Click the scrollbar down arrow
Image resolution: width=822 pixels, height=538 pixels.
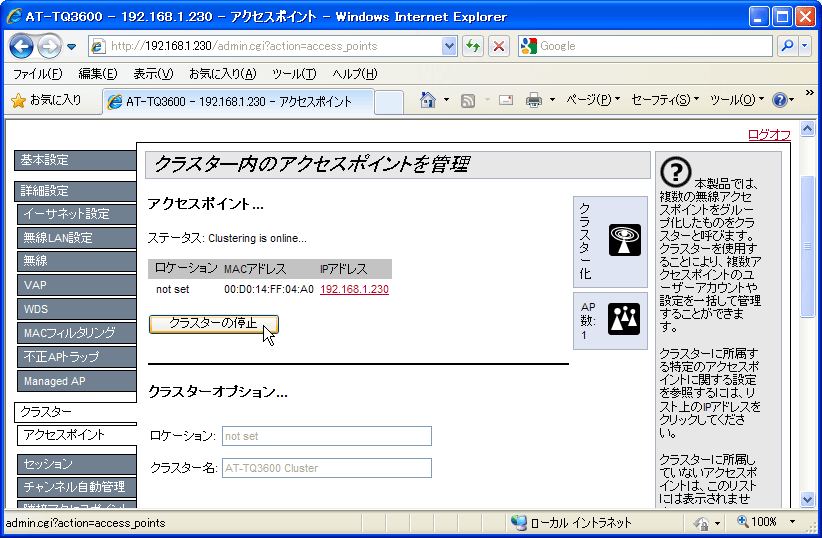[807, 499]
